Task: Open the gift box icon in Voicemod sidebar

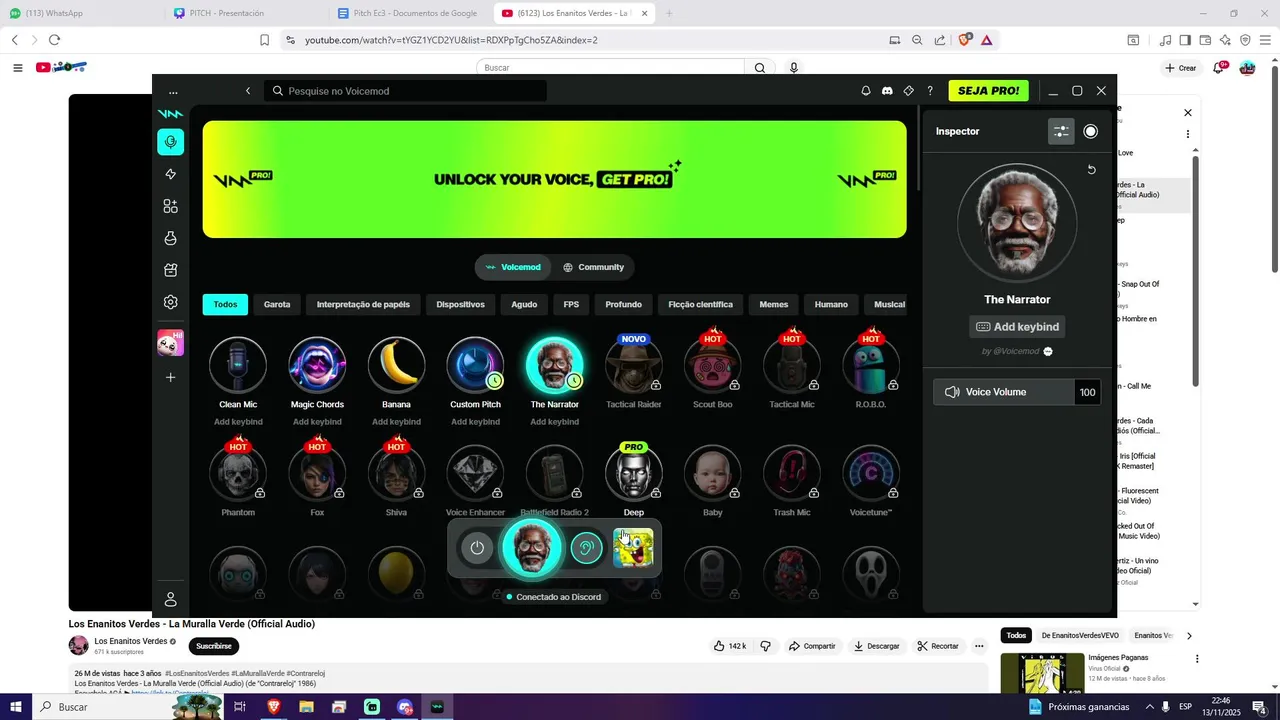Action: pyautogui.click(x=170, y=270)
